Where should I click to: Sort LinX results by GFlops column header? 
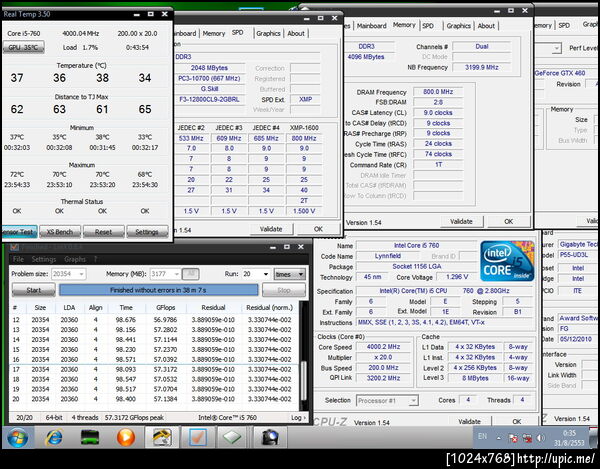(166, 308)
